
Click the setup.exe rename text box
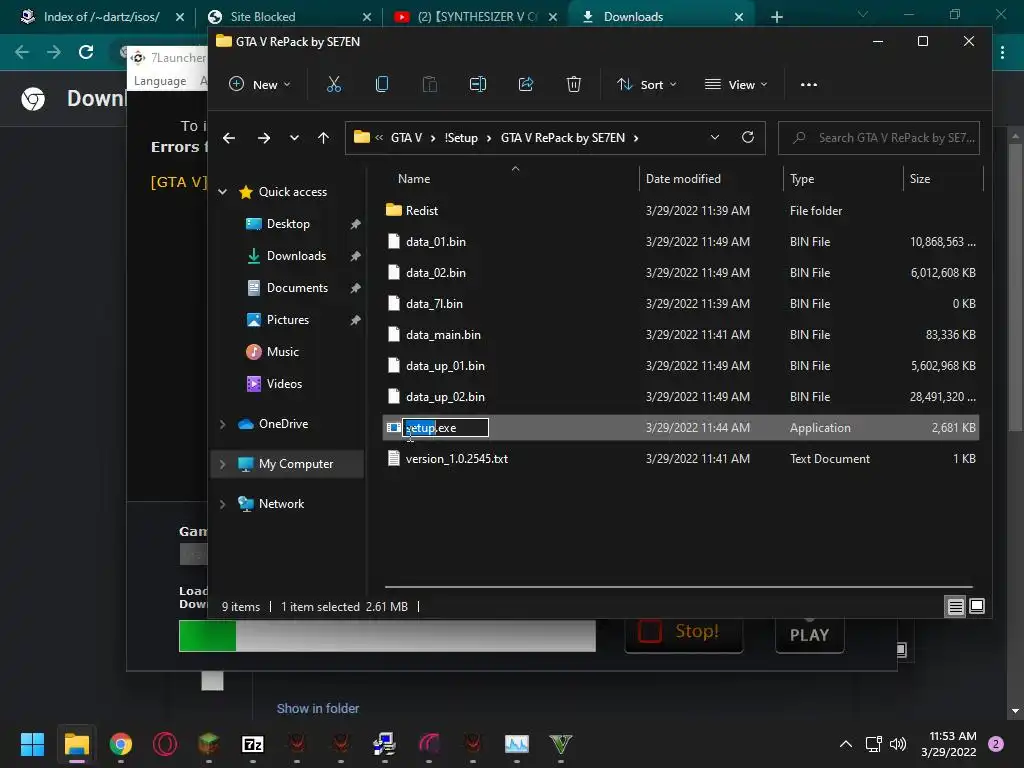pos(445,428)
